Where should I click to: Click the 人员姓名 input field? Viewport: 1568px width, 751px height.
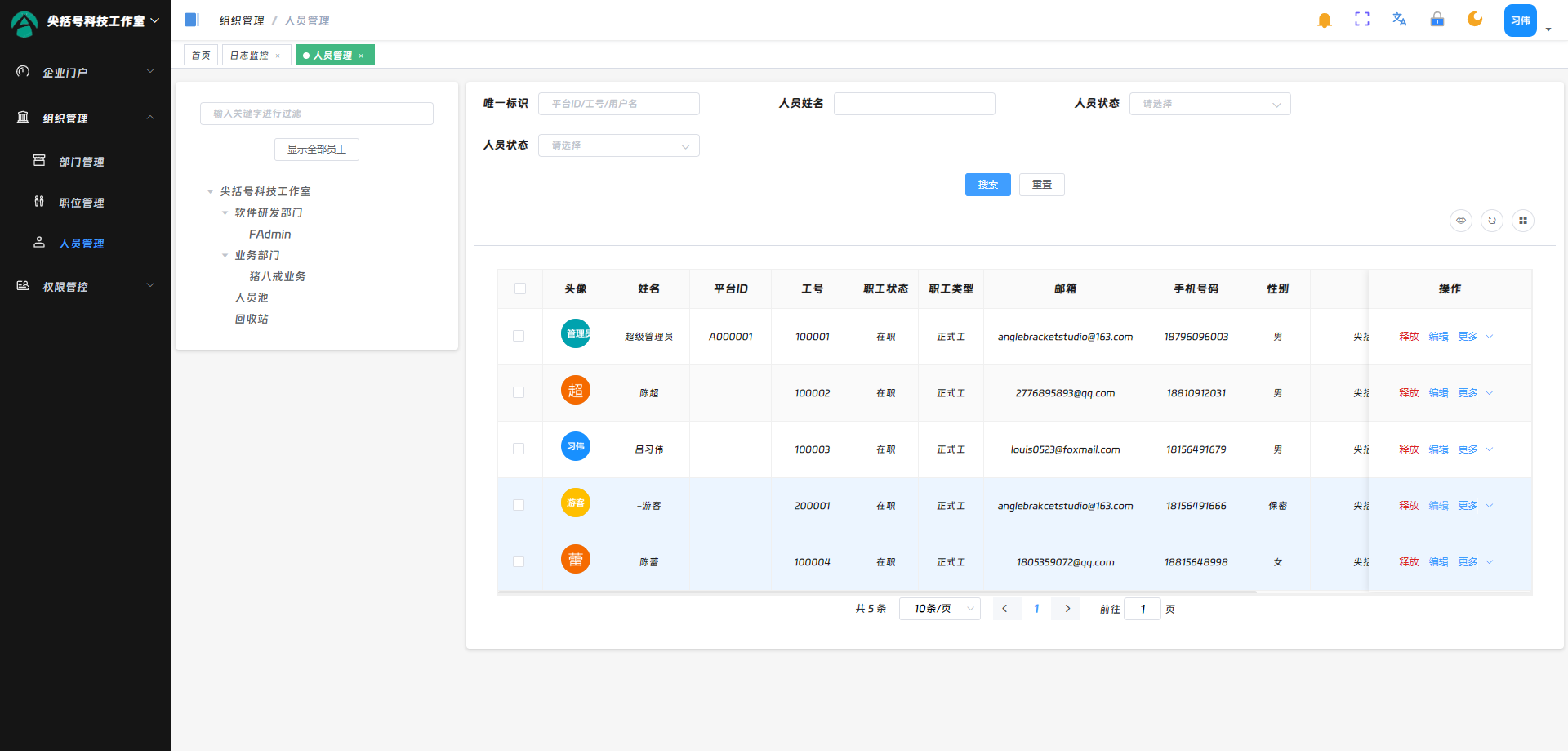click(914, 104)
